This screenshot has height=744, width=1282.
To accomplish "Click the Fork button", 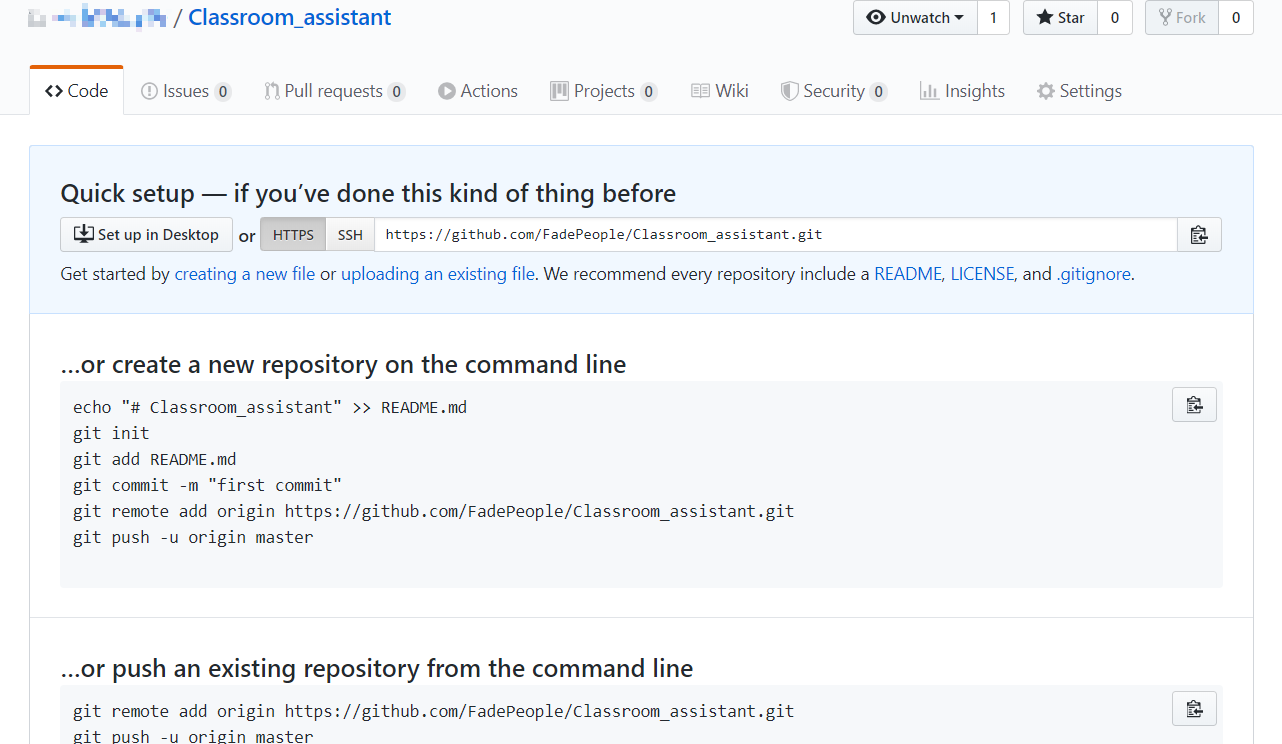I will [1181, 18].
